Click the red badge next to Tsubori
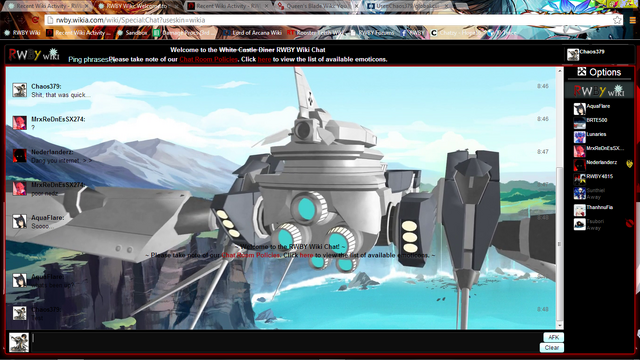 629,223
